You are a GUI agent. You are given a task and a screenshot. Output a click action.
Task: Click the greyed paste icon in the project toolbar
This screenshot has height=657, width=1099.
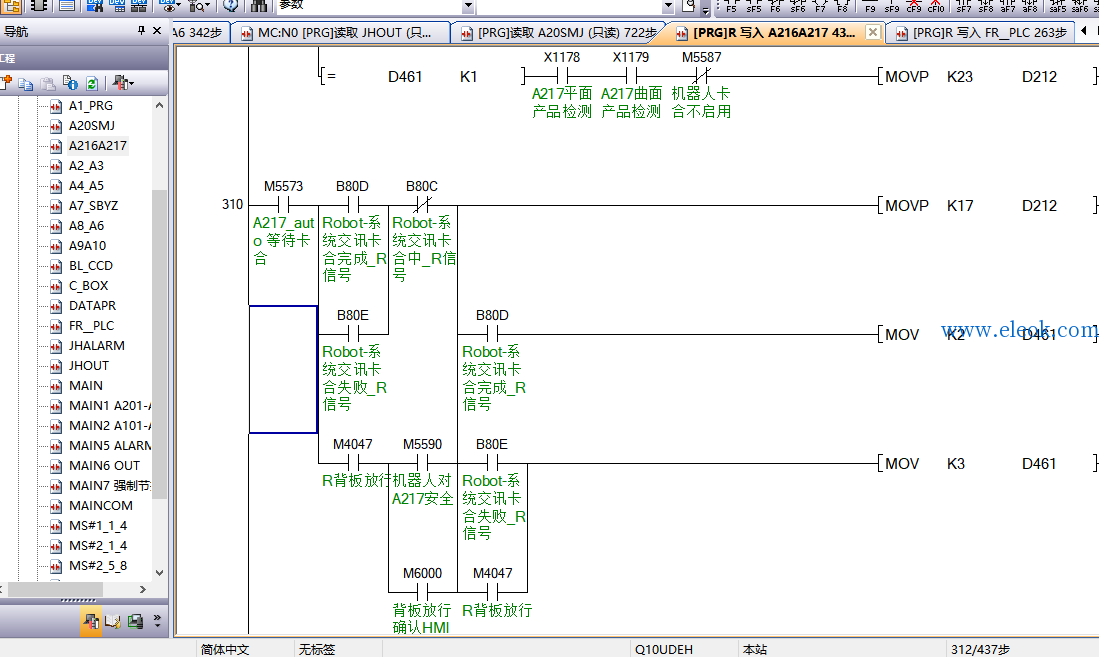(48, 83)
